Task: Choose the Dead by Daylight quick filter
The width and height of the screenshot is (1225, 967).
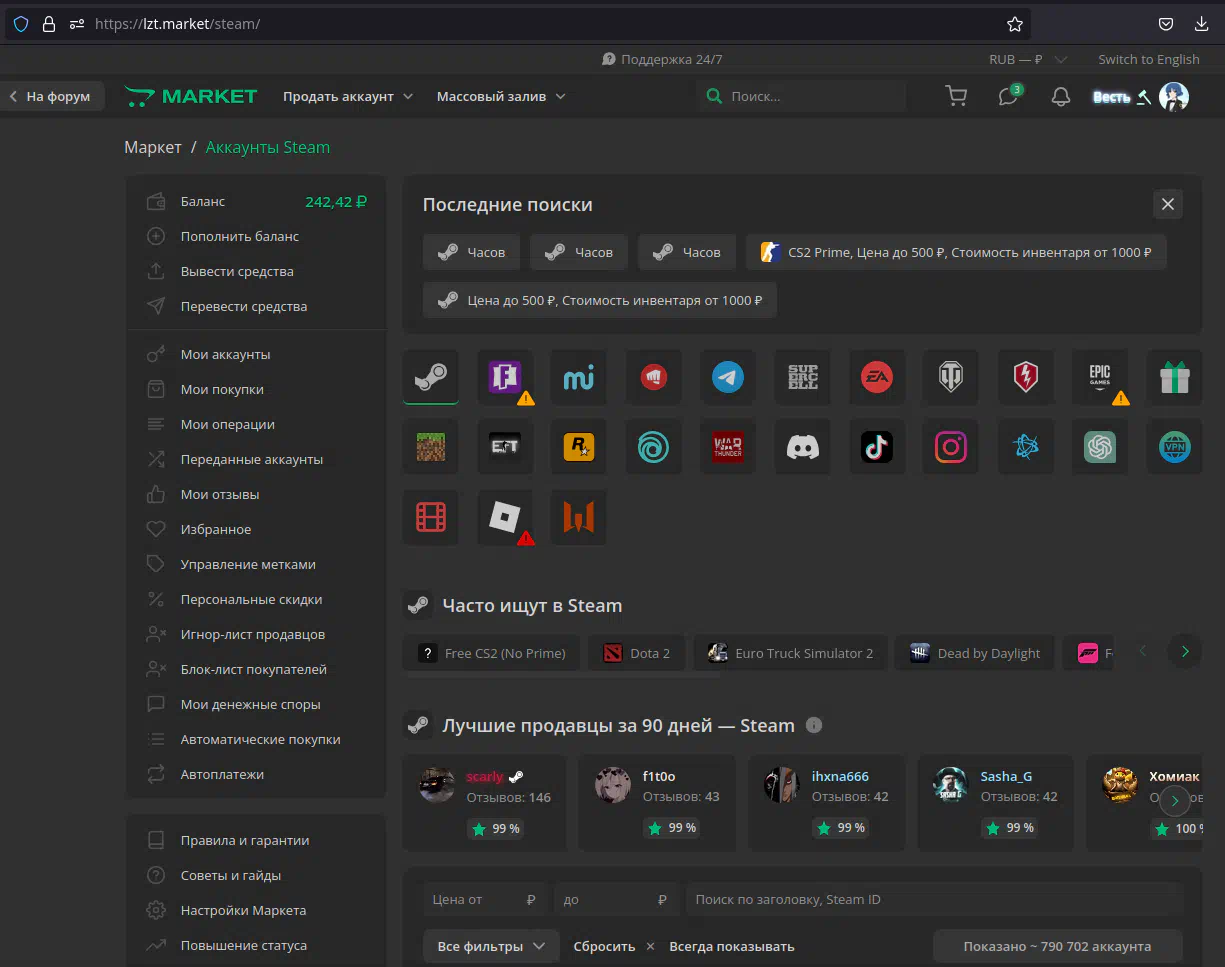Action: (x=975, y=653)
